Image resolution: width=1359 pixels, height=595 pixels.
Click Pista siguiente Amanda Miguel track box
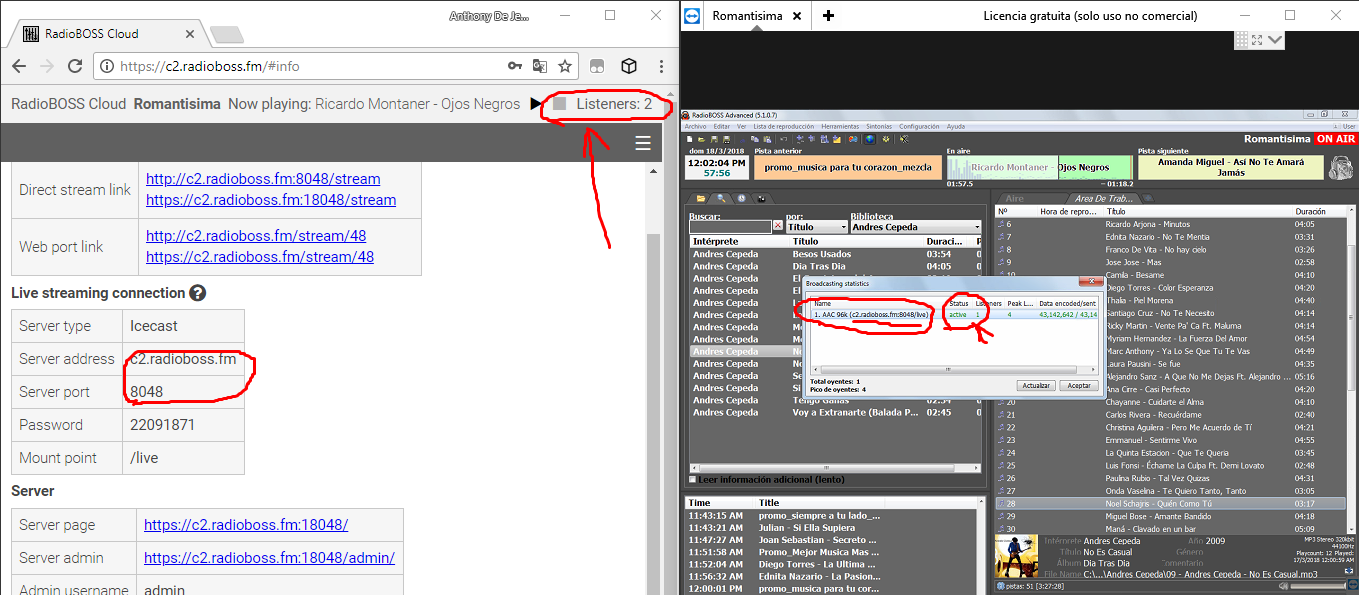pyautogui.click(x=1231, y=167)
